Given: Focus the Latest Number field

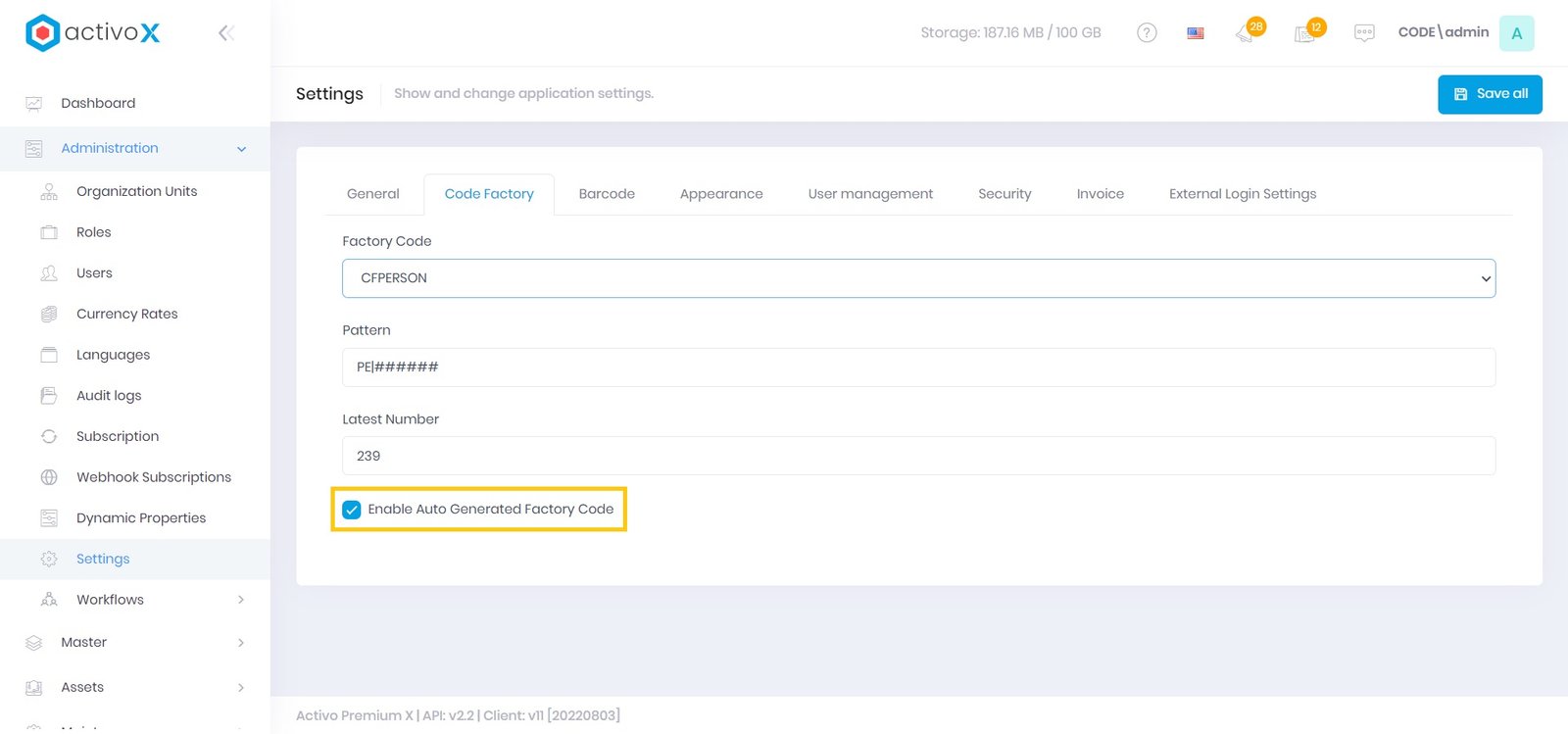Looking at the screenshot, I should coord(918,456).
